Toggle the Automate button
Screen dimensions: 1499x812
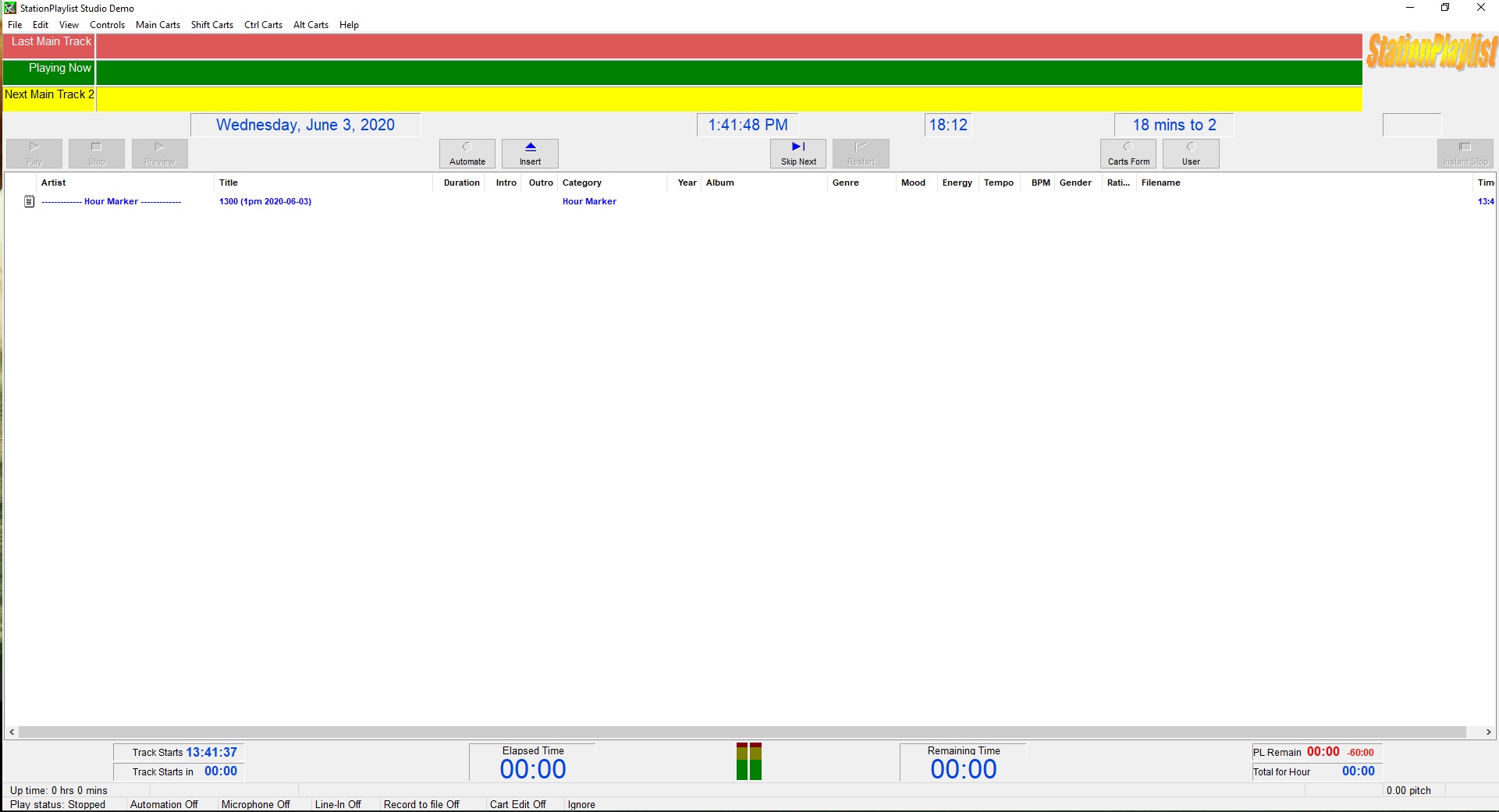point(467,154)
